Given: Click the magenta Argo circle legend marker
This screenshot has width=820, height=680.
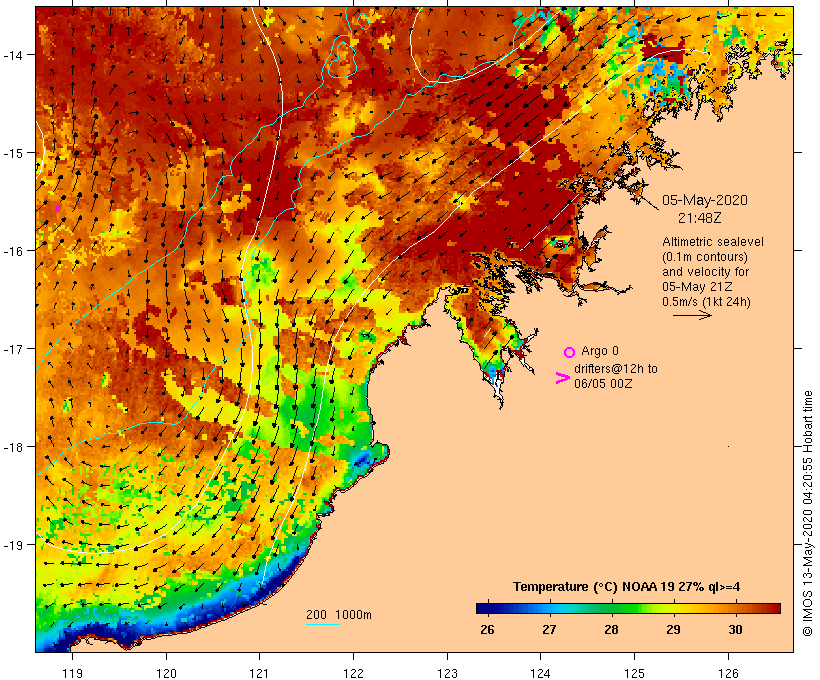Looking at the screenshot, I should [x=570, y=353].
